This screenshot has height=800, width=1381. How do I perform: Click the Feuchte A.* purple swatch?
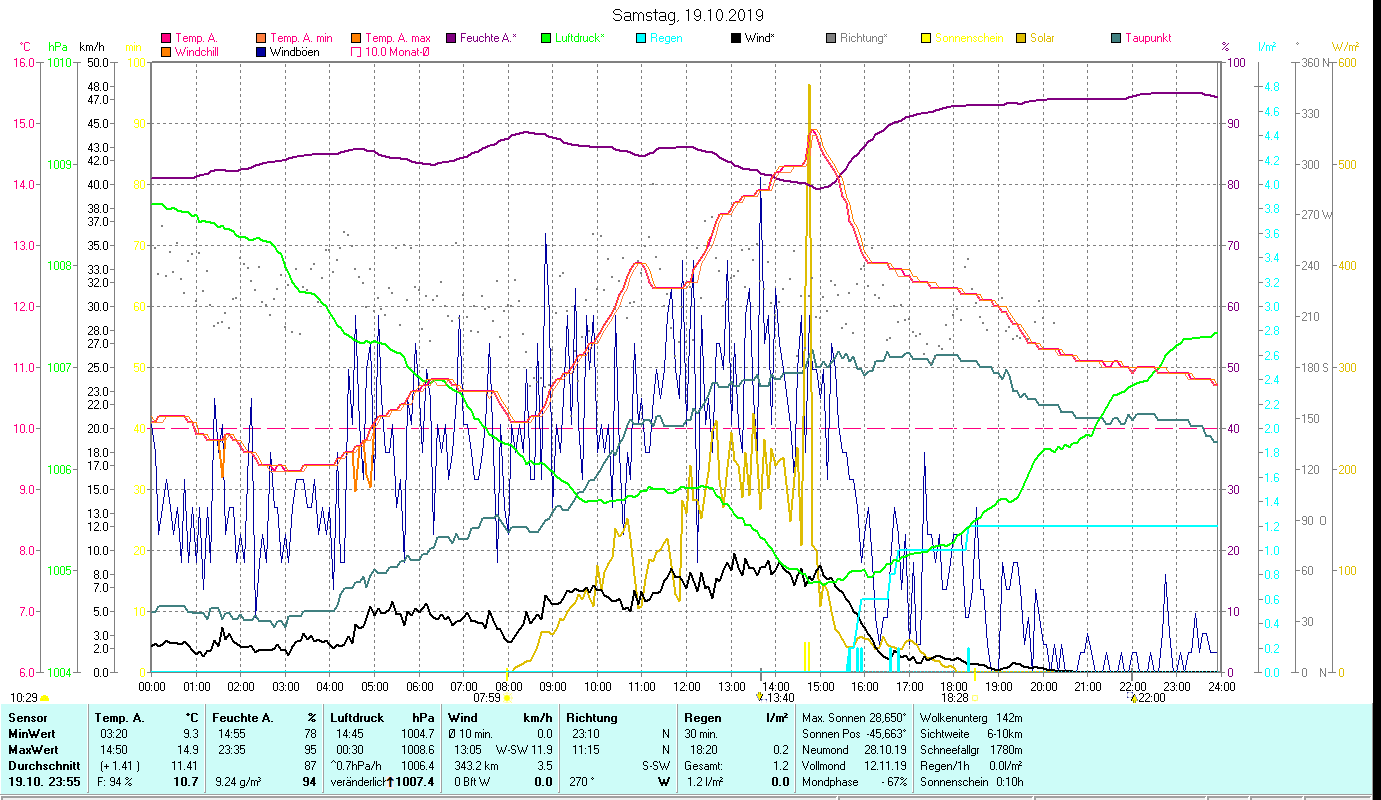coord(451,39)
